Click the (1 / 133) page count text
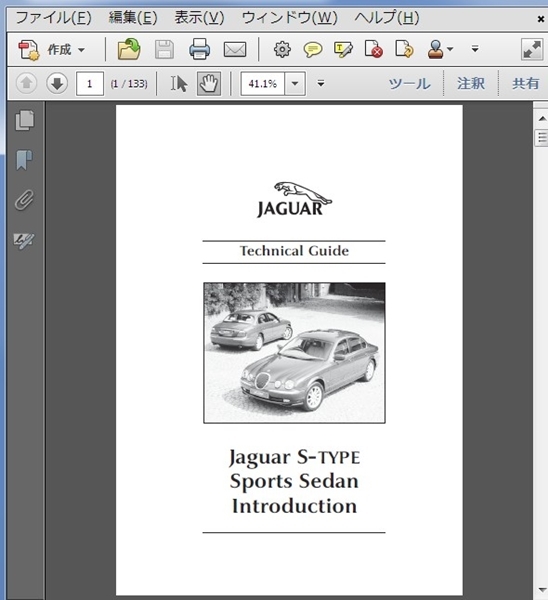 pos(129,84)
